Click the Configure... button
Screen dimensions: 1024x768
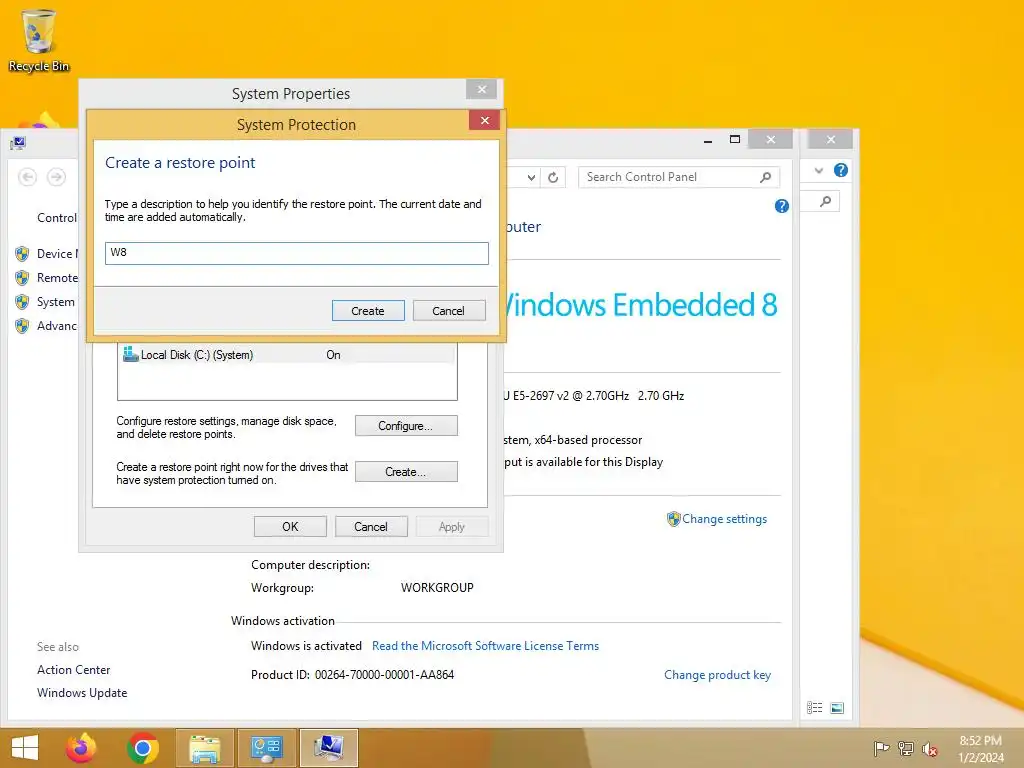pos(406,426)
